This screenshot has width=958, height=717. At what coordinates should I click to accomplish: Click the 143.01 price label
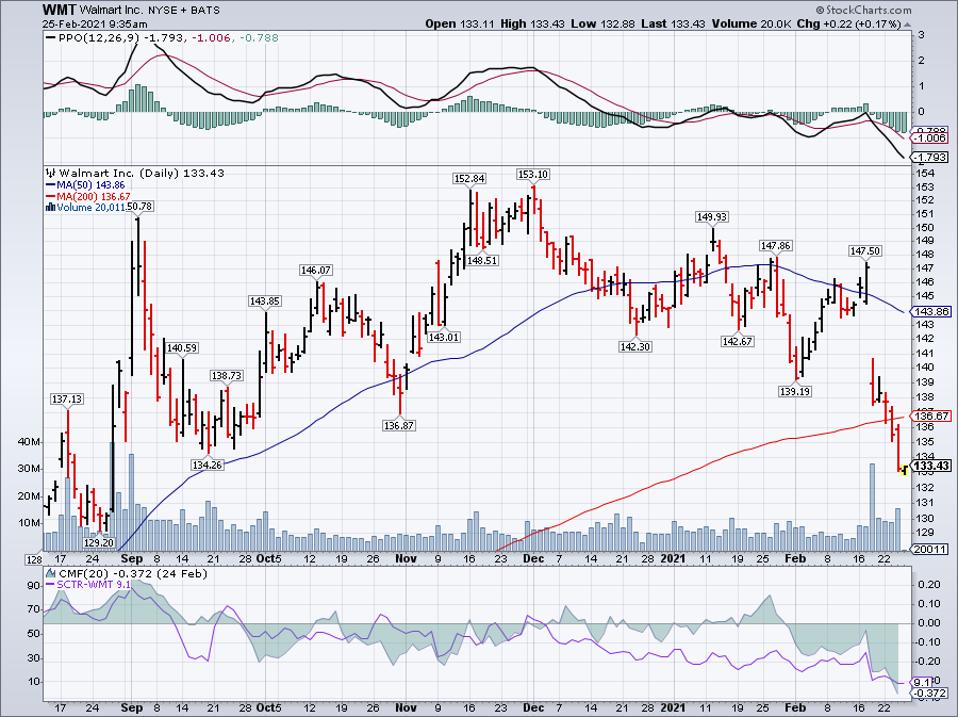[x=444, y=337]
